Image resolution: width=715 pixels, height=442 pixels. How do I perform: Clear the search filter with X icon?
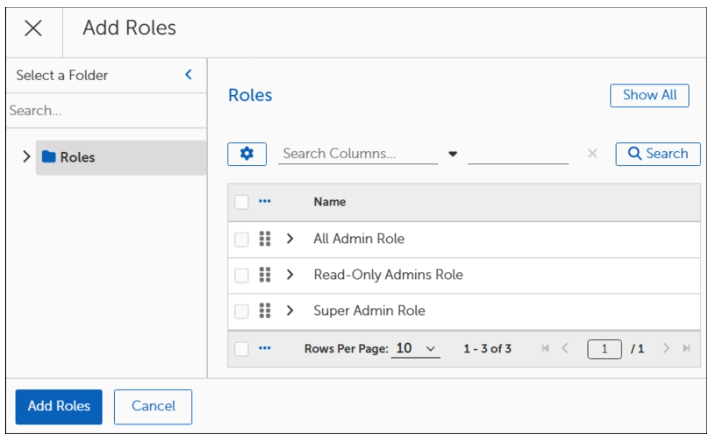click(592, 154)
